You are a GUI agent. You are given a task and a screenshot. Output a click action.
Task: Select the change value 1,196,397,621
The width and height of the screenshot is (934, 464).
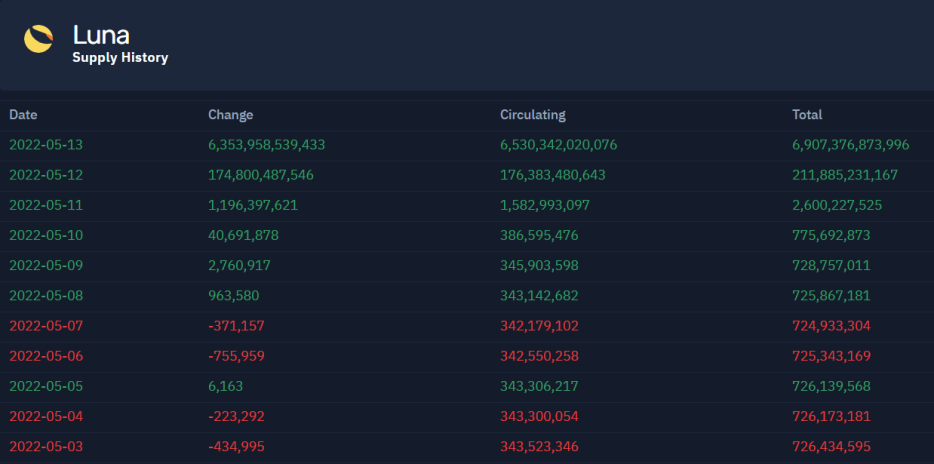(253, 205)
